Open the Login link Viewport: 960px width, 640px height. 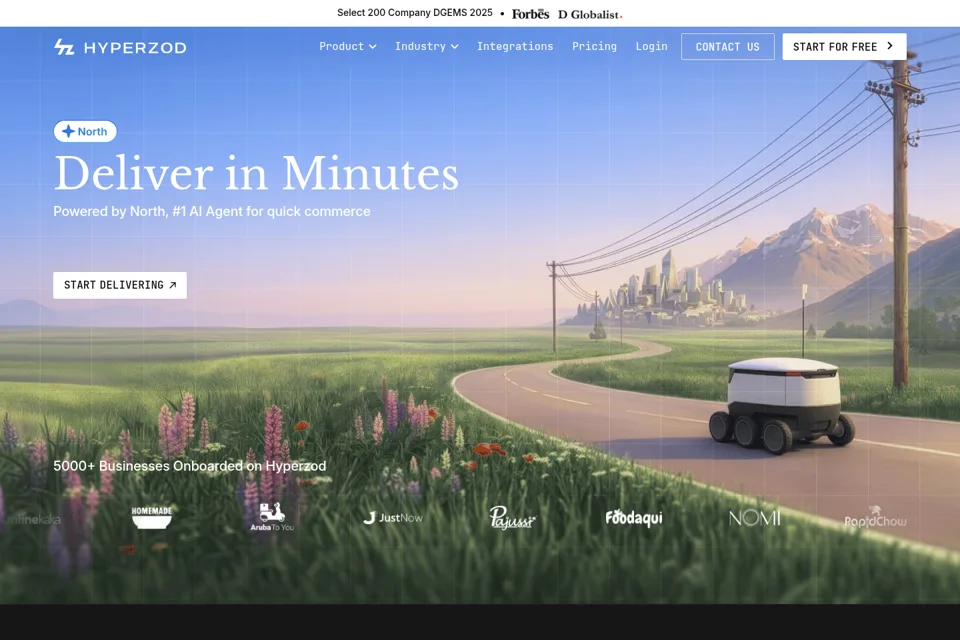tap(651, 47)
